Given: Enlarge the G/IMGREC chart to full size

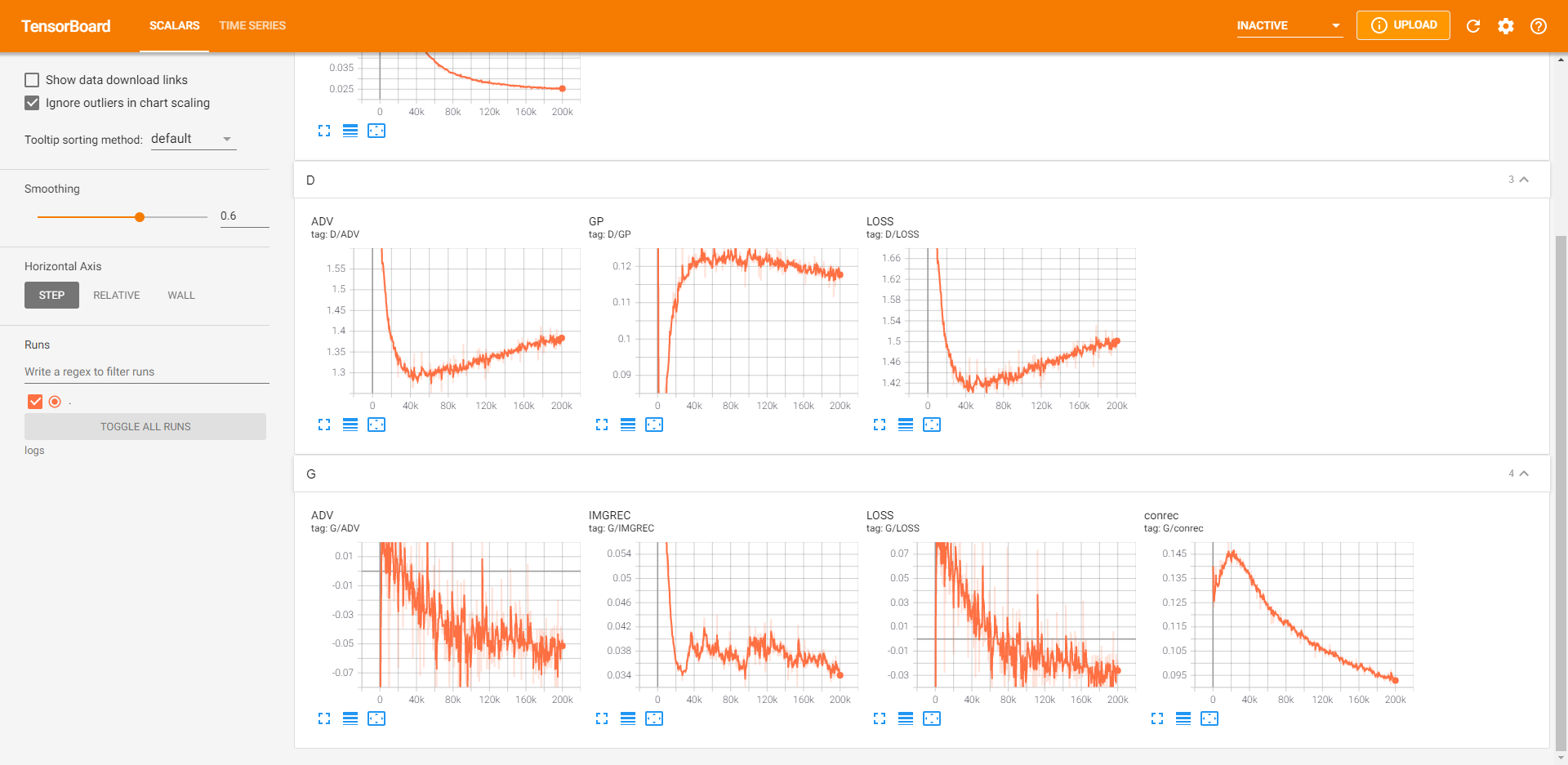Looking at the screenshot, I should click(602, 718).
